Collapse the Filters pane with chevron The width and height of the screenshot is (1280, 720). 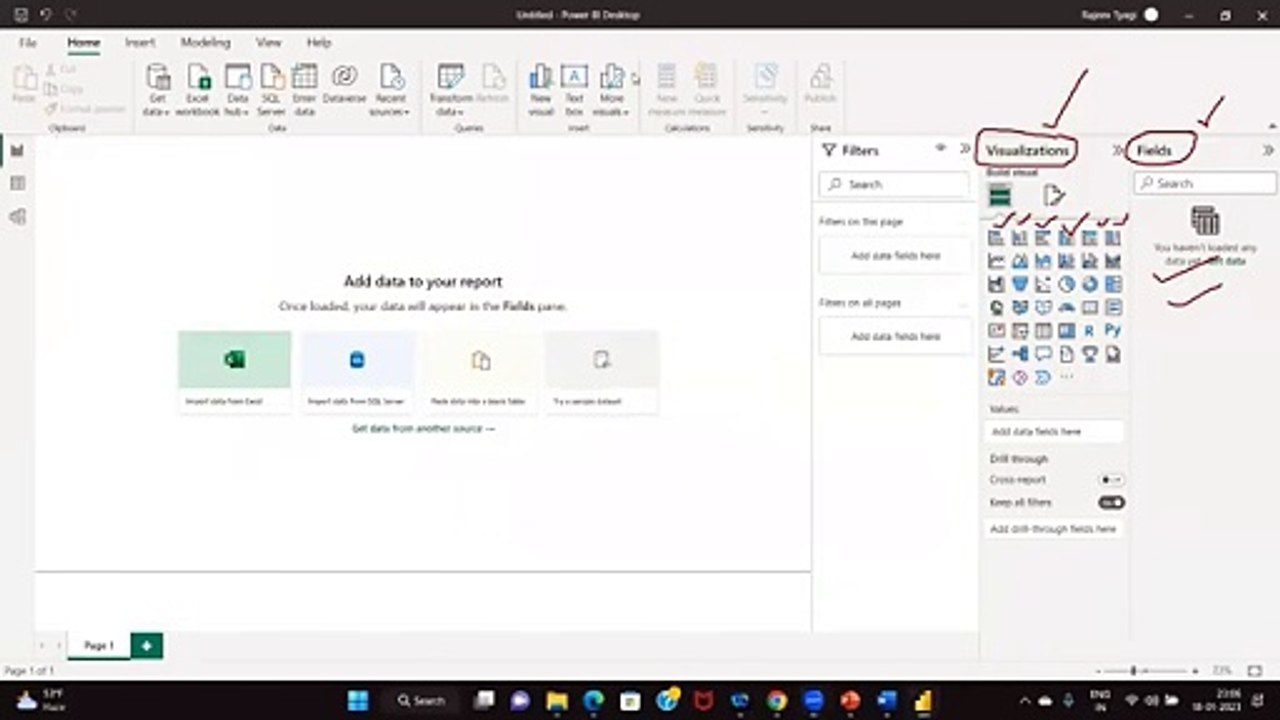pos(965,148)
